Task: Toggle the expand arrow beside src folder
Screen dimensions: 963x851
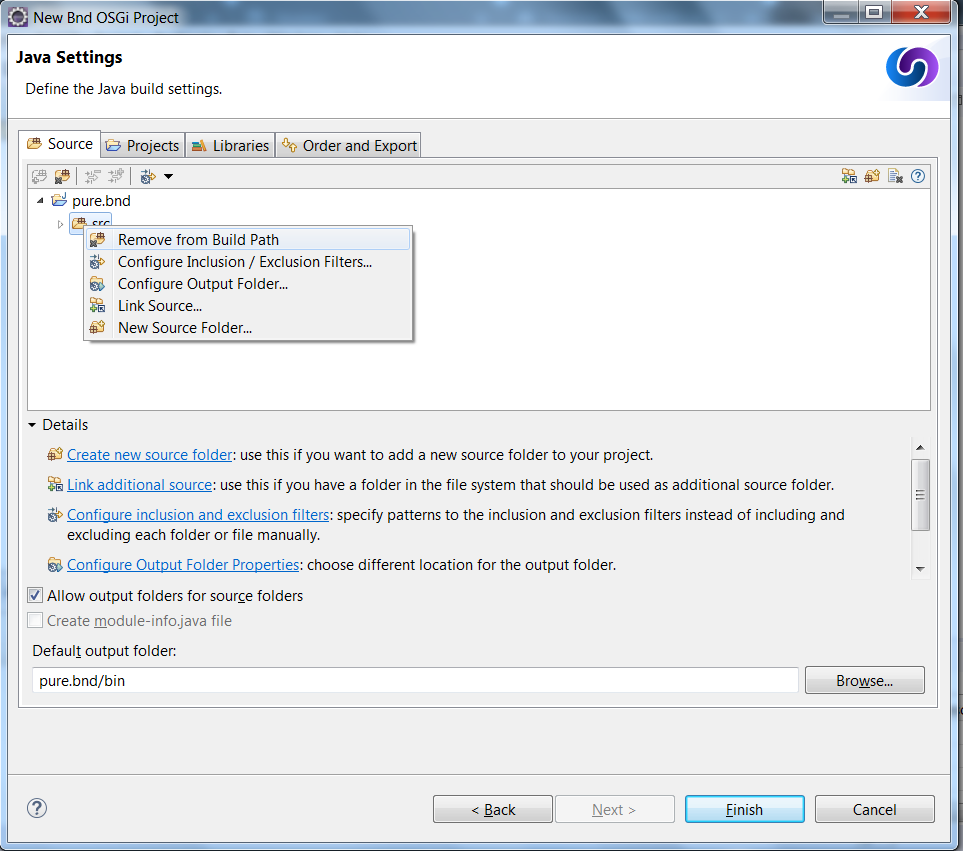Action: [x=59, y=224]
